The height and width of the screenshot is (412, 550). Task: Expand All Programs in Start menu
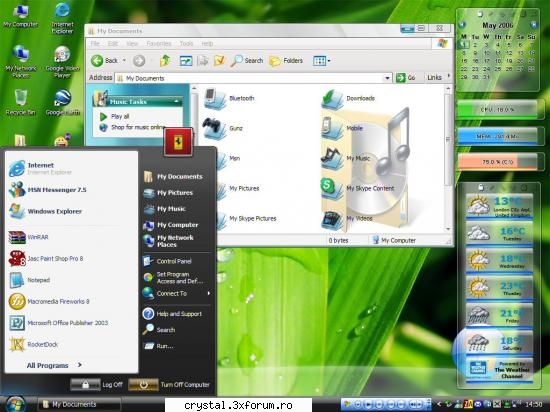pyautogui.click(x=54, y=365)
